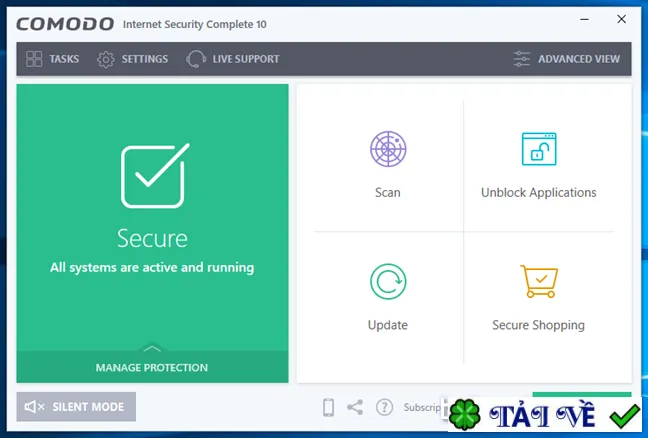The image size is (648, 438).
Task: Click the Secure status checkmark icon
Action: coord(155,176)
